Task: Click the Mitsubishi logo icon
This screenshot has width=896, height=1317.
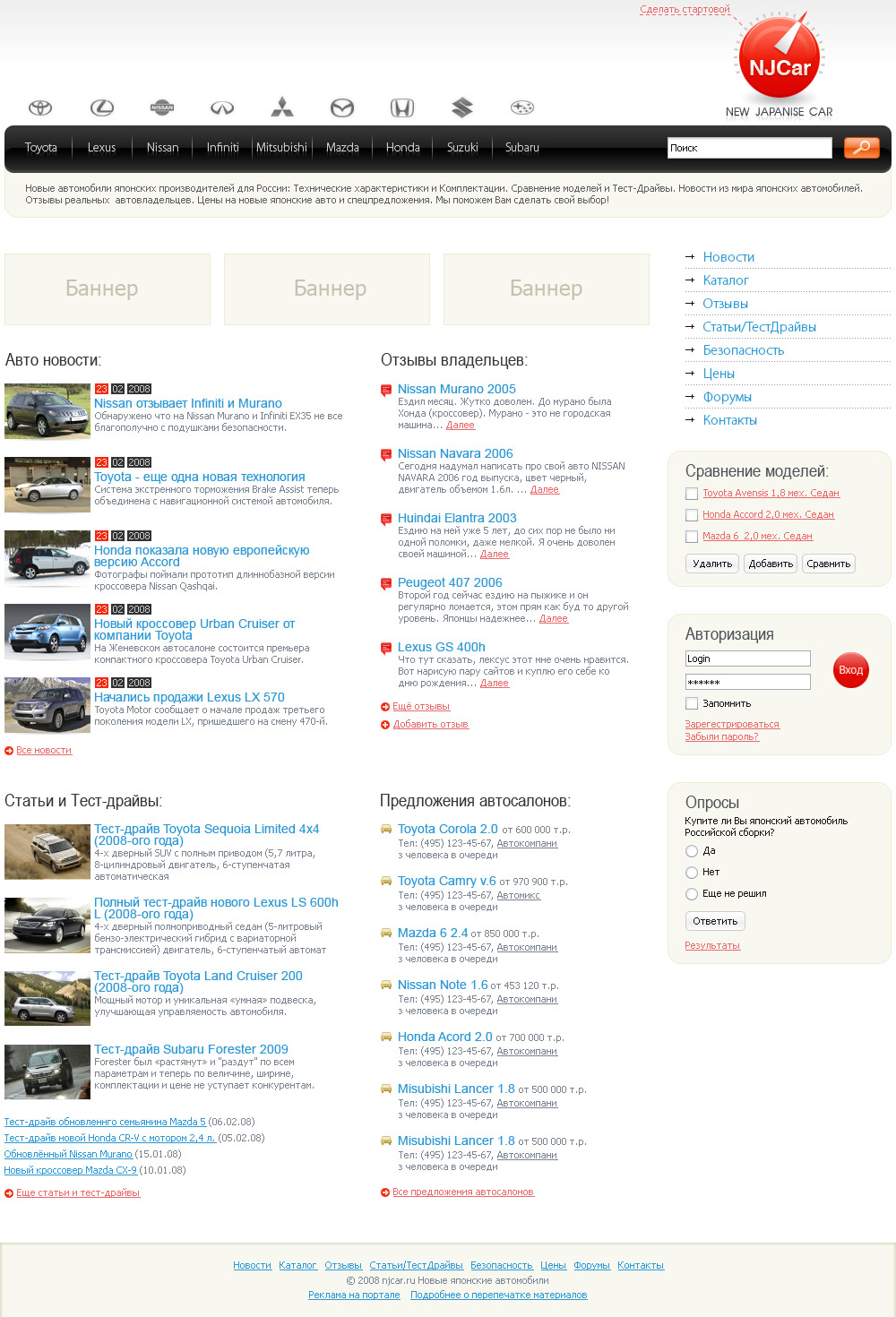Action: [x=281, y=106]
